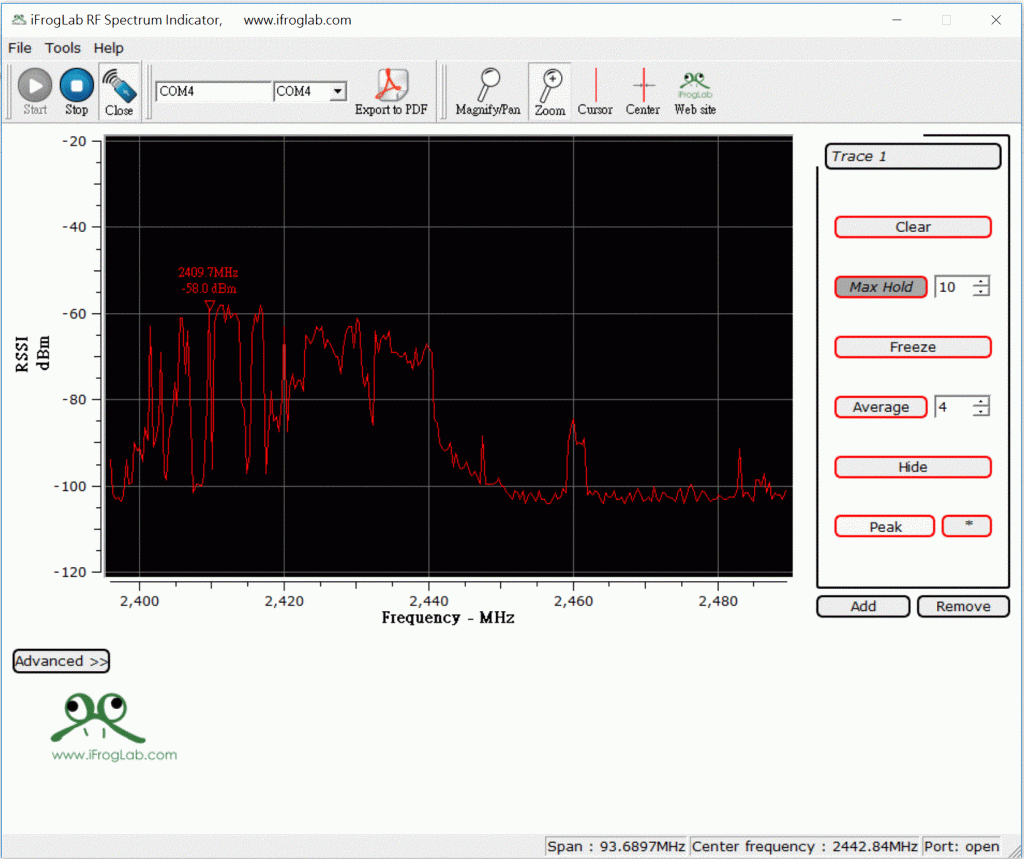Increase the Max Hold count
Image resolution: width=1024 pixels, height=859 pixels.
click(981, 282)
